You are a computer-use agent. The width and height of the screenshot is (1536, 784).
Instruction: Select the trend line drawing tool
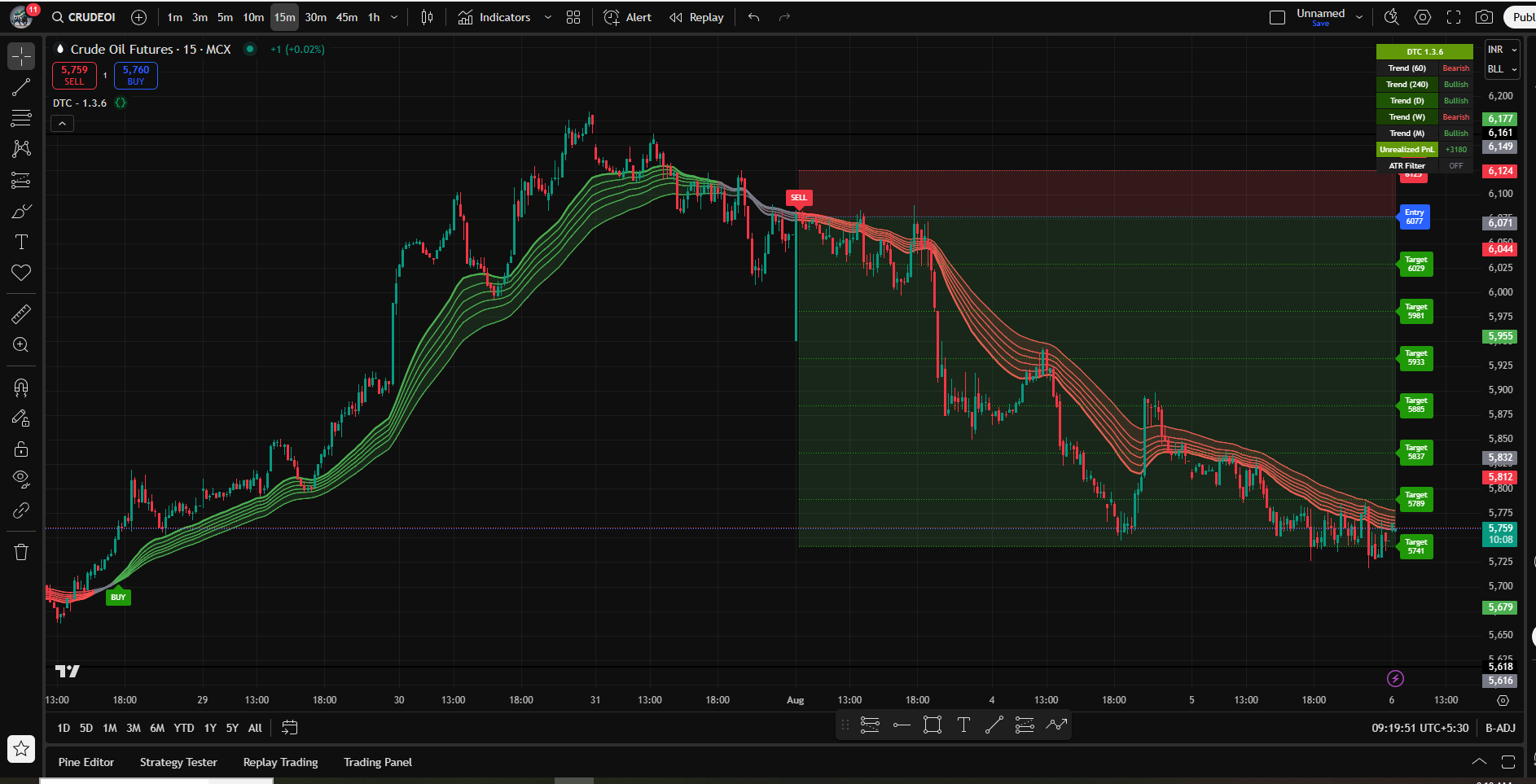(x=21, y=87)
